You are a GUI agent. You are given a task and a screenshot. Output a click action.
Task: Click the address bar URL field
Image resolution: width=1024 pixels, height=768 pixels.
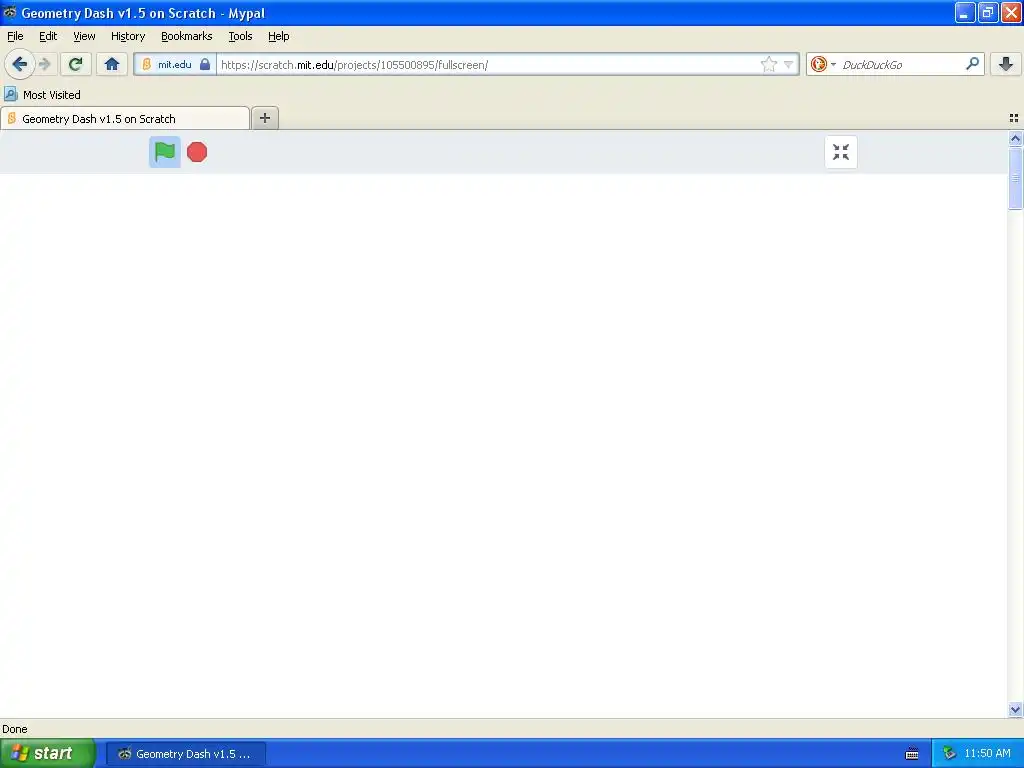487,65
